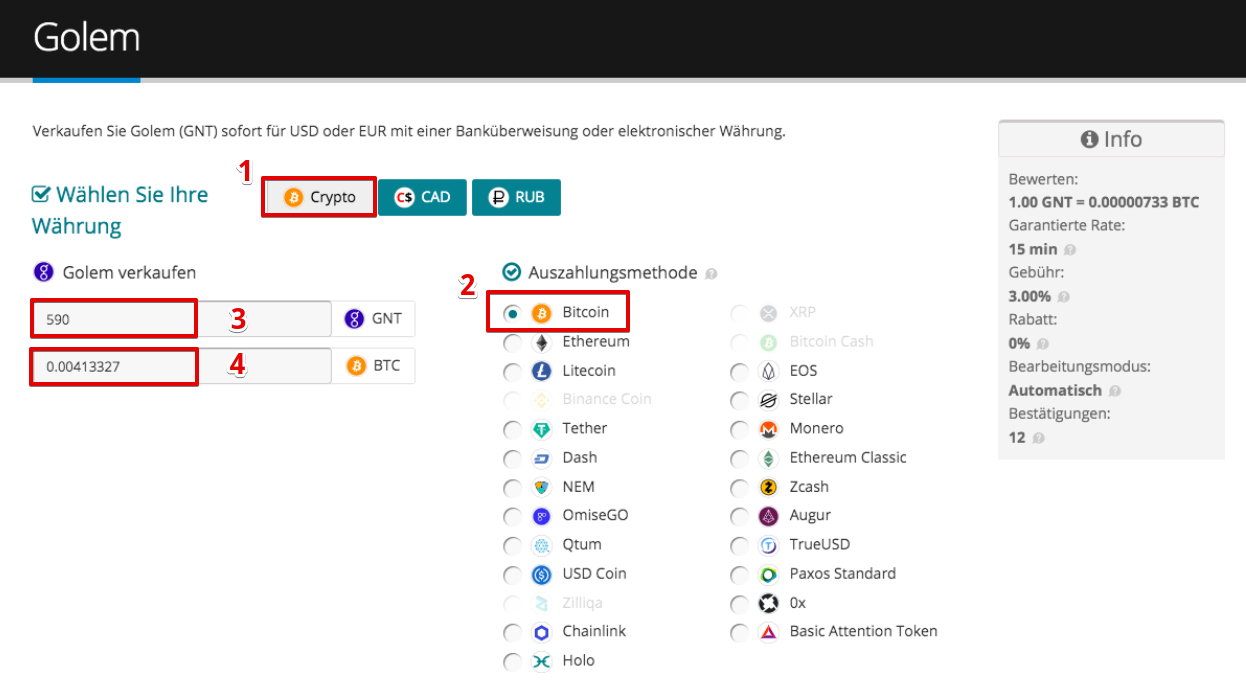Click the Golem icon beside GNT label

coord(354,319)
